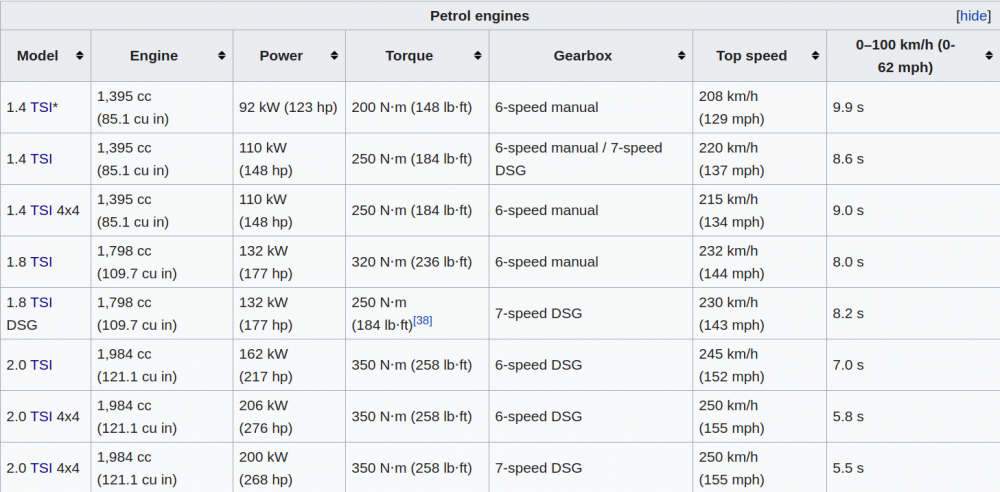Select the 6-speed manual / 7-speed DSG cell
This screenshot has width=1000, height=492.
(591, 159)
